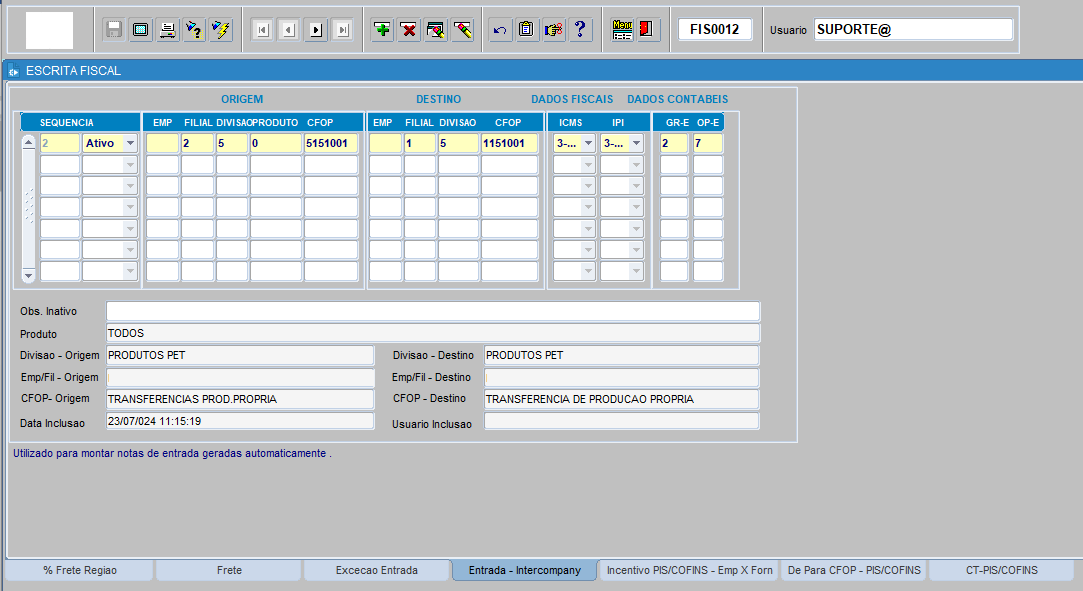Open the Menu icon in toolbar
Image resolution: width=1083 pixels, height=591 pixels.
coord(622,30)
